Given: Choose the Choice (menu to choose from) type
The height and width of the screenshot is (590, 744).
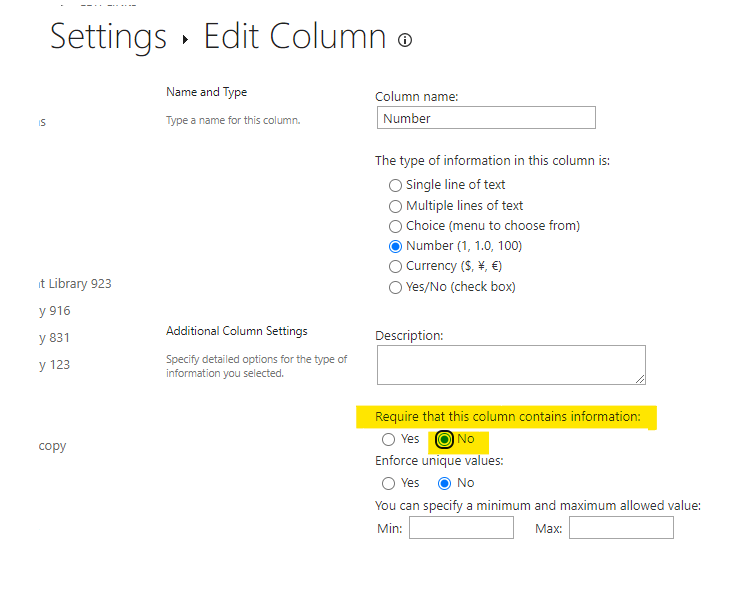Looking at the screenshot, I should click(x=395, y=226).
